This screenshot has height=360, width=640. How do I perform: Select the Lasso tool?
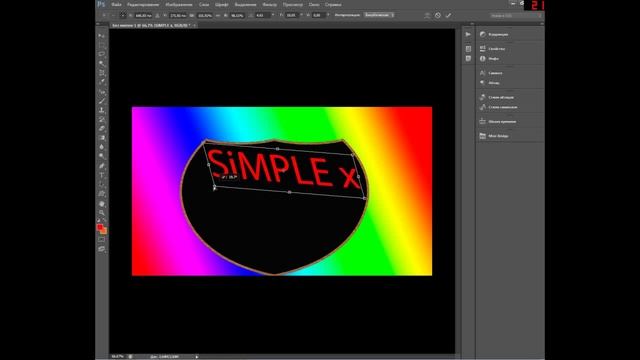coord(101,54)
